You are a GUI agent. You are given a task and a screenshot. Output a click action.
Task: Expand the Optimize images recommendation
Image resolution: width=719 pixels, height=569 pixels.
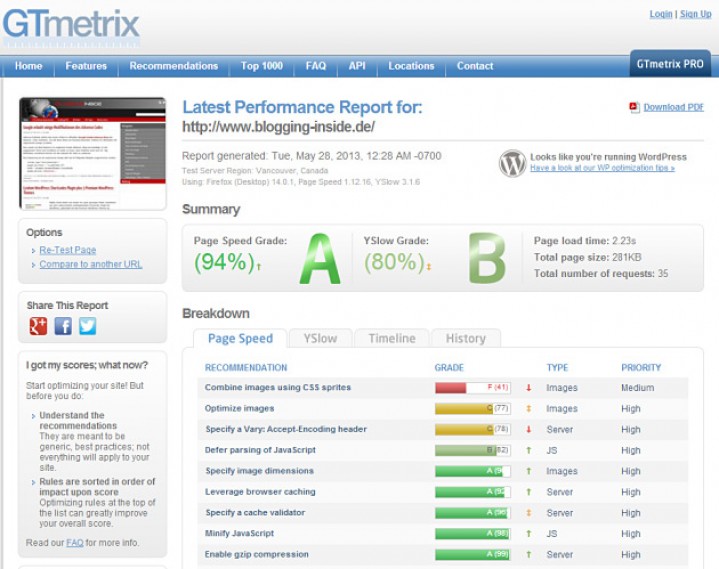point(239,409)
